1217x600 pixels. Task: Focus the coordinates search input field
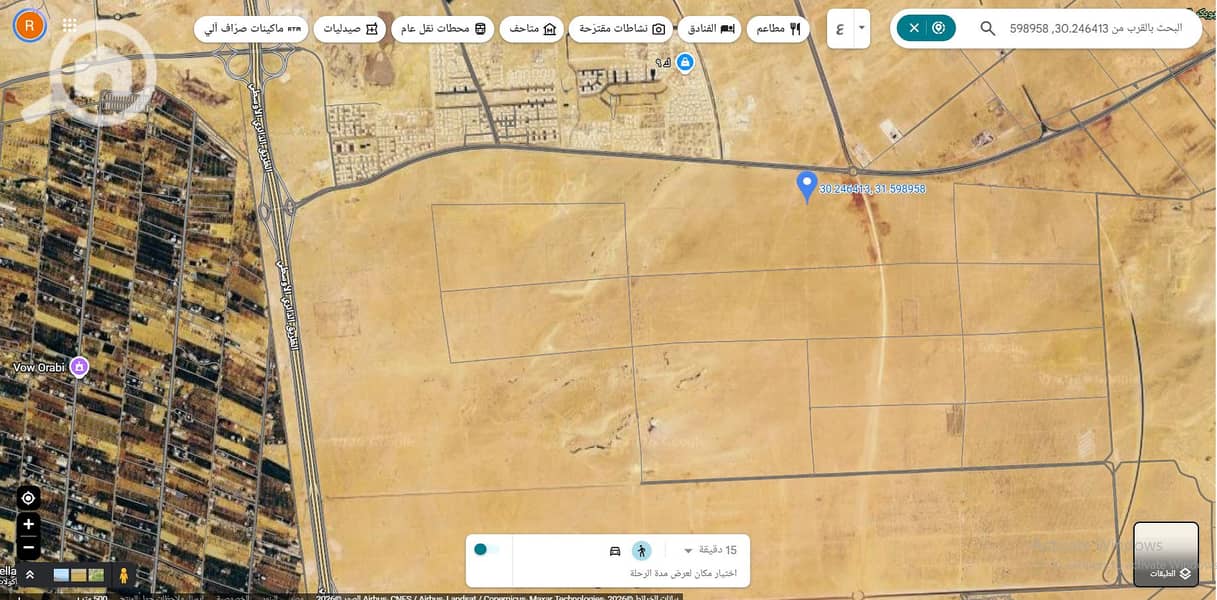(1096, 28)
